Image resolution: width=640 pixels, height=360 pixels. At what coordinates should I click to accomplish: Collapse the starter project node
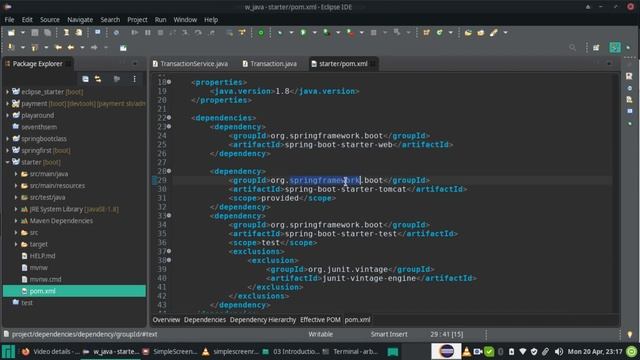click(x=7, y=162)
